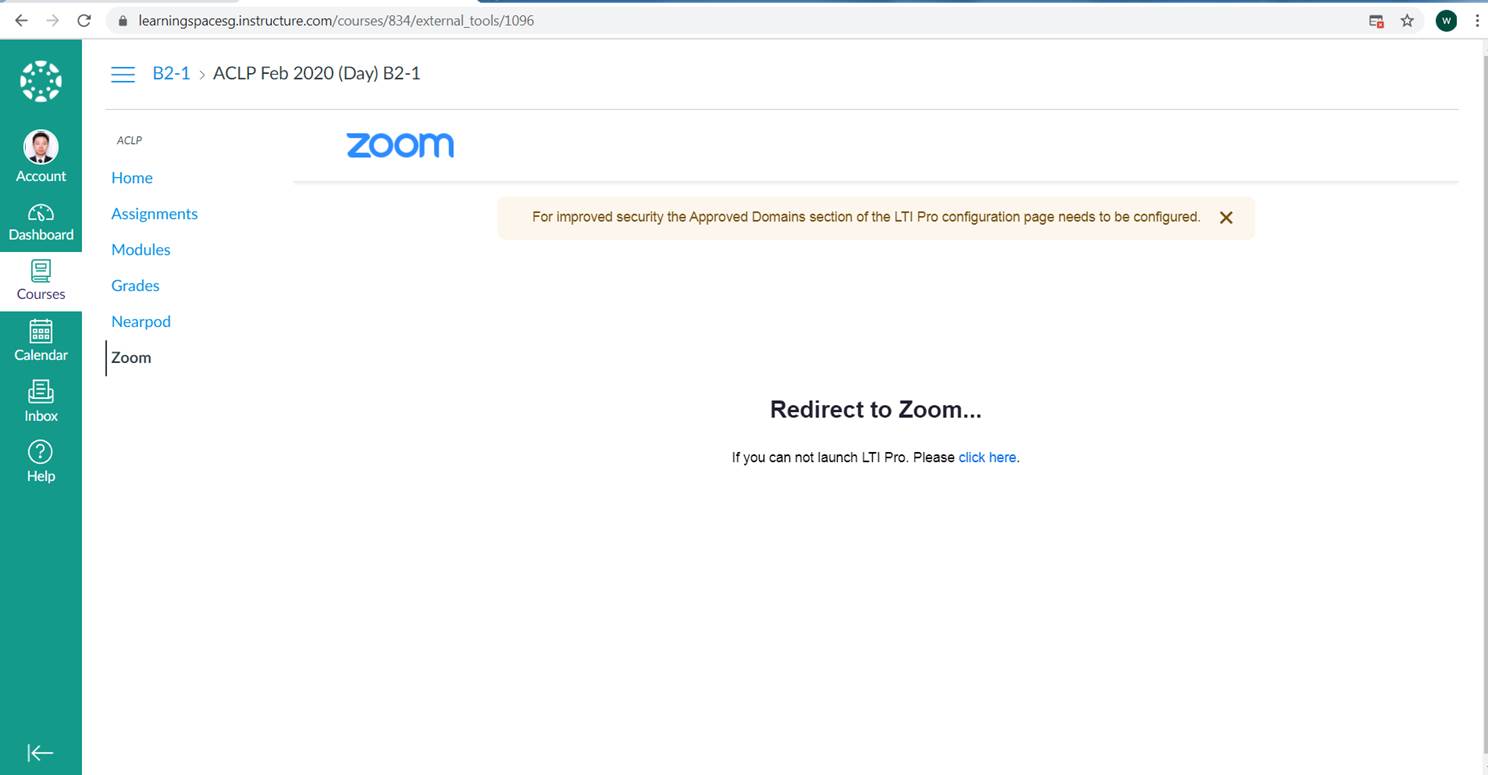Open the Help question mark icon
The image size is (1488, 775).
point(41,451)
